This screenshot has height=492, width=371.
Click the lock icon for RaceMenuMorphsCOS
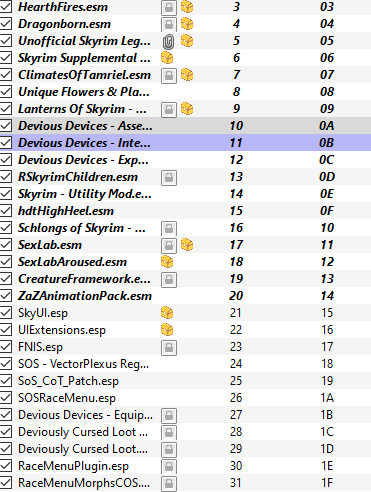pyautogui.click(x=169, y=483)
